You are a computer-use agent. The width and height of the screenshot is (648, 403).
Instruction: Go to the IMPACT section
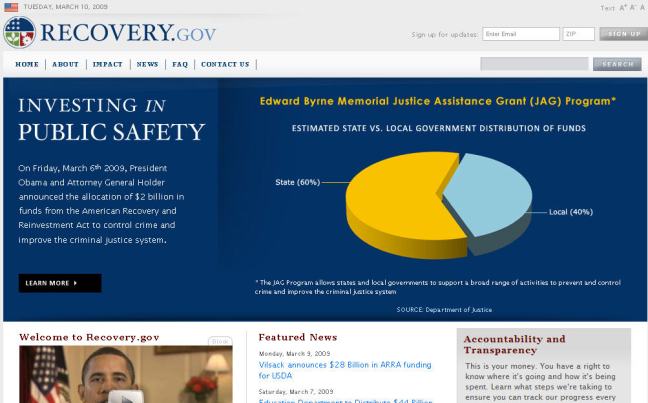(x=107, y=64)
